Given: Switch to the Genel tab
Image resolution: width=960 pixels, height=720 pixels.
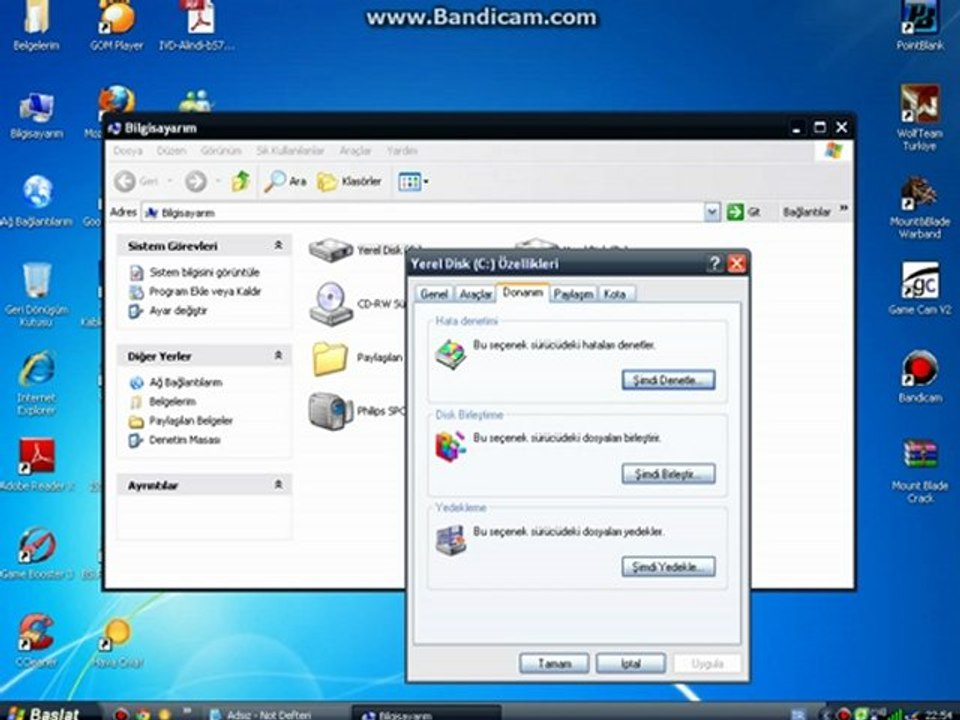Looking at the screenshot, I should click(x=435, y=294).
